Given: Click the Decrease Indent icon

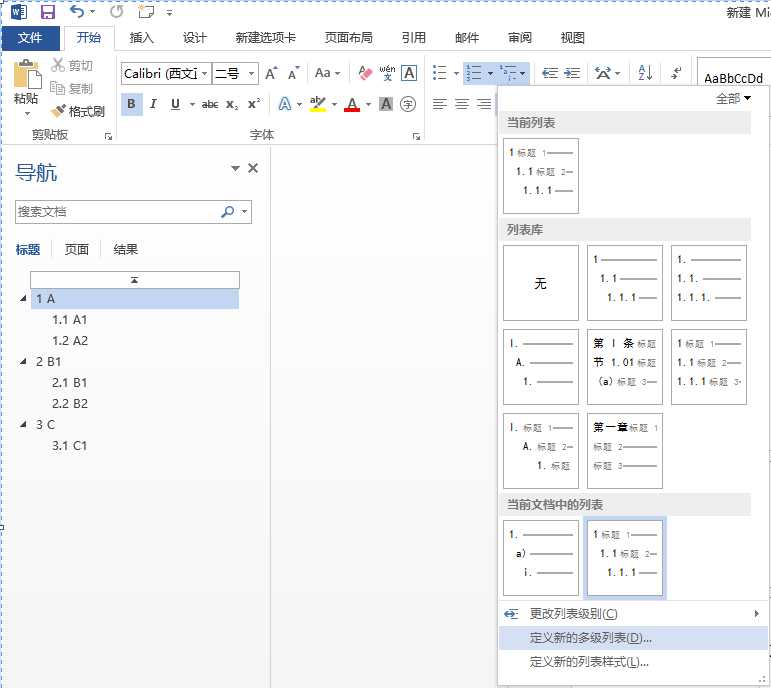Looking at the screenshot, I should (550, 73).
